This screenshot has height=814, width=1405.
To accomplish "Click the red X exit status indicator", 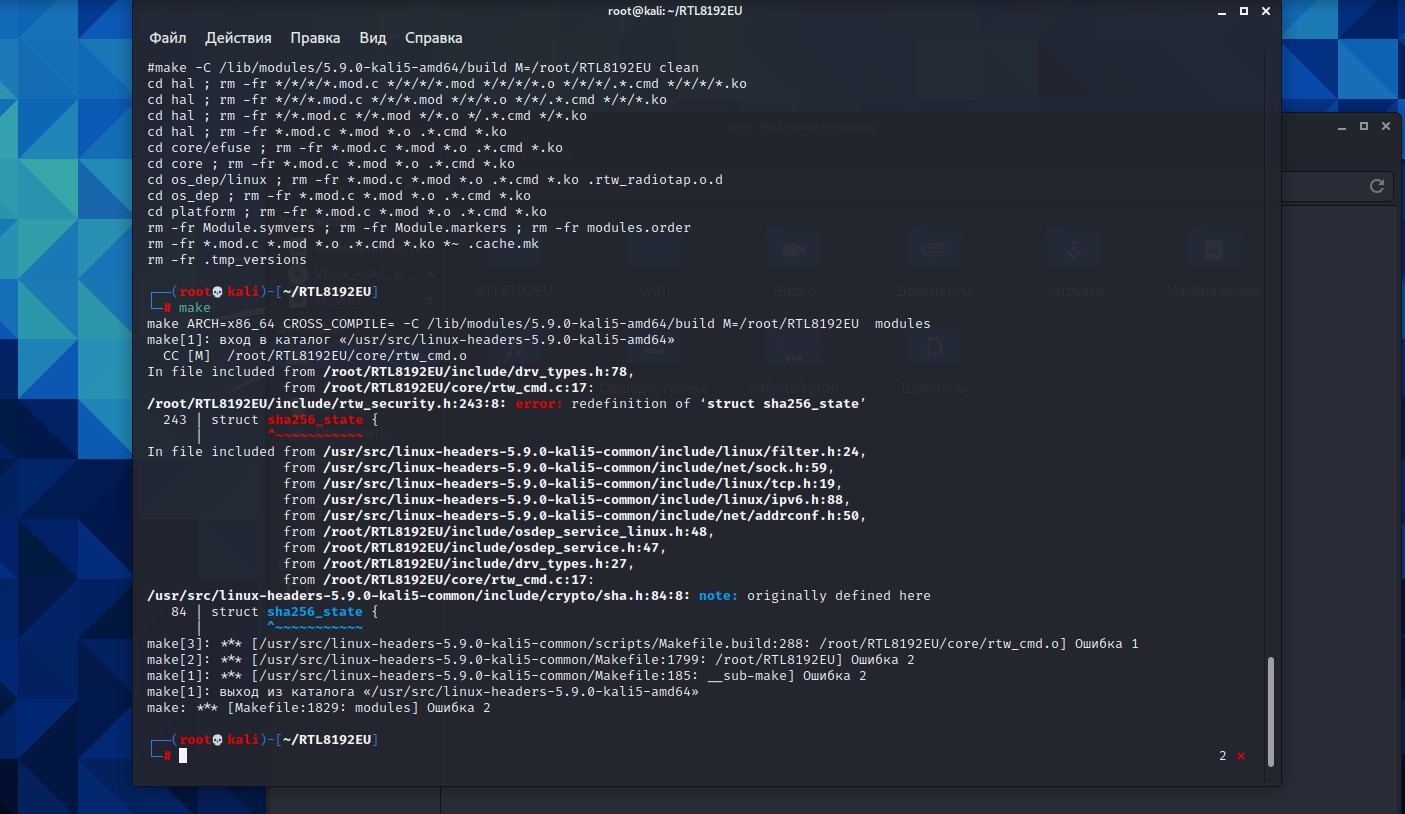I will pos(1241,756).
